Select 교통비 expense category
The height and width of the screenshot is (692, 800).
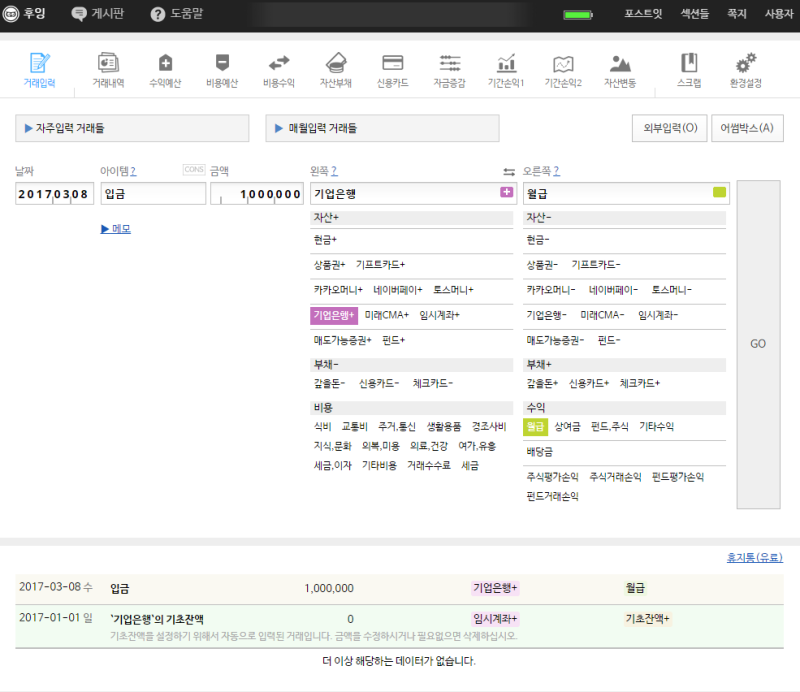pyautogui.click(x=355, y=427)
